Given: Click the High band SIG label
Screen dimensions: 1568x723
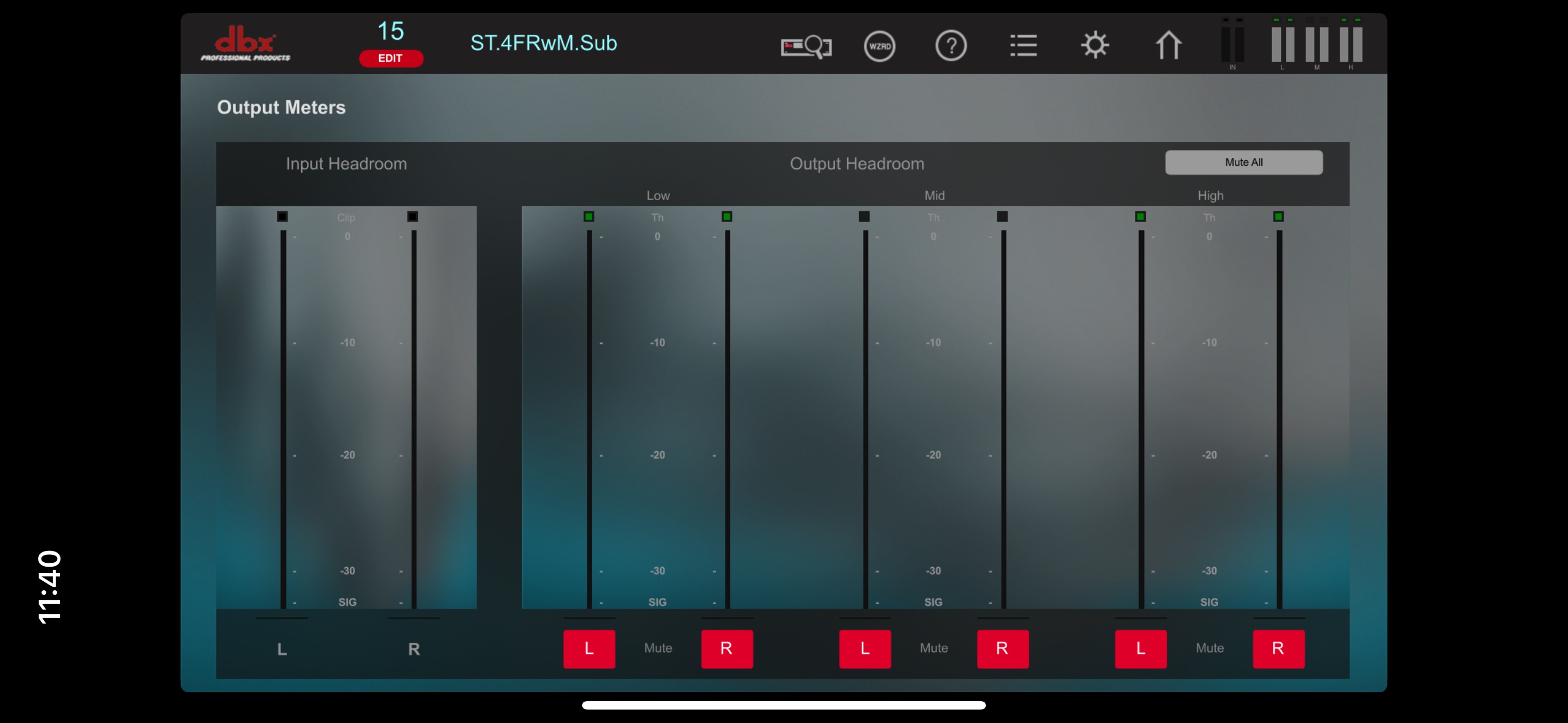Looking at the screenshot, I should pos(1209,602).
